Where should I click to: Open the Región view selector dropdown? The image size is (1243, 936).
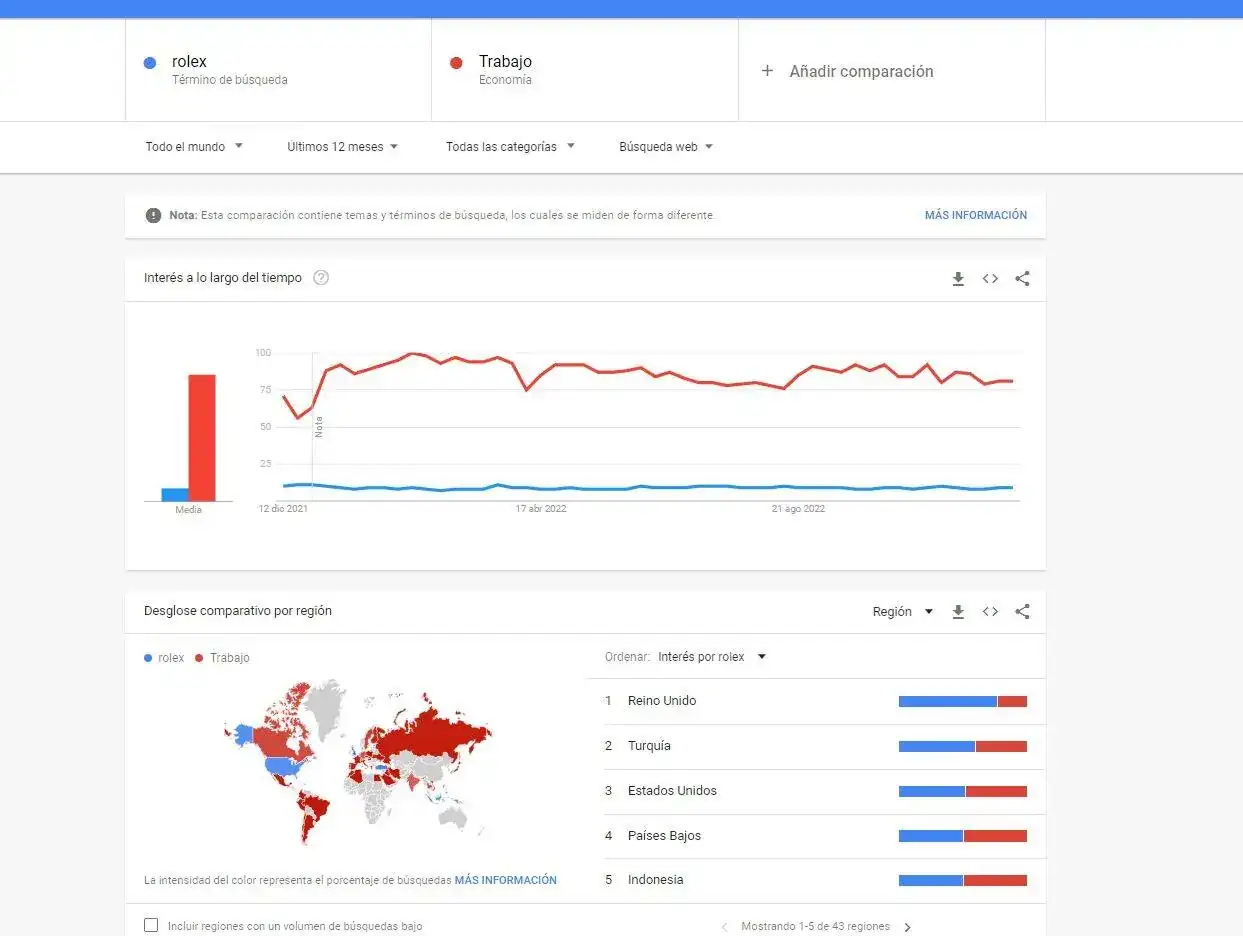(902, 612)
